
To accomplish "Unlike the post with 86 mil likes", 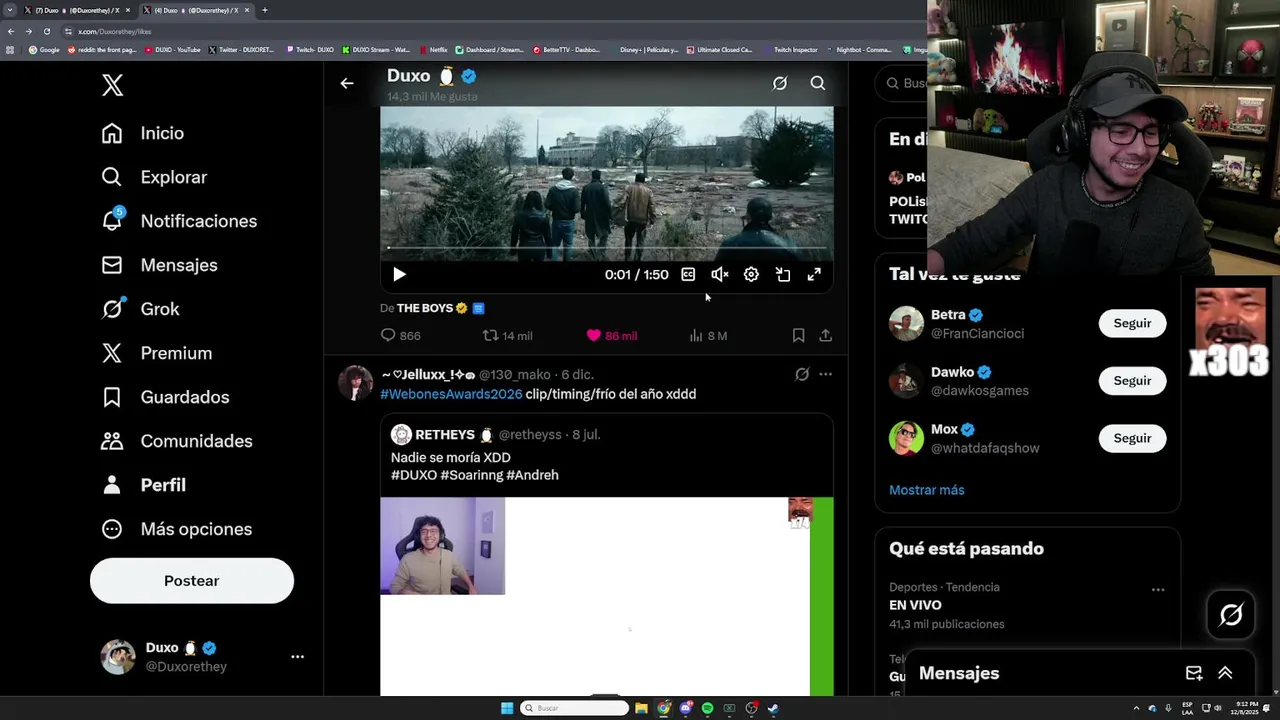I will point(611,336).
